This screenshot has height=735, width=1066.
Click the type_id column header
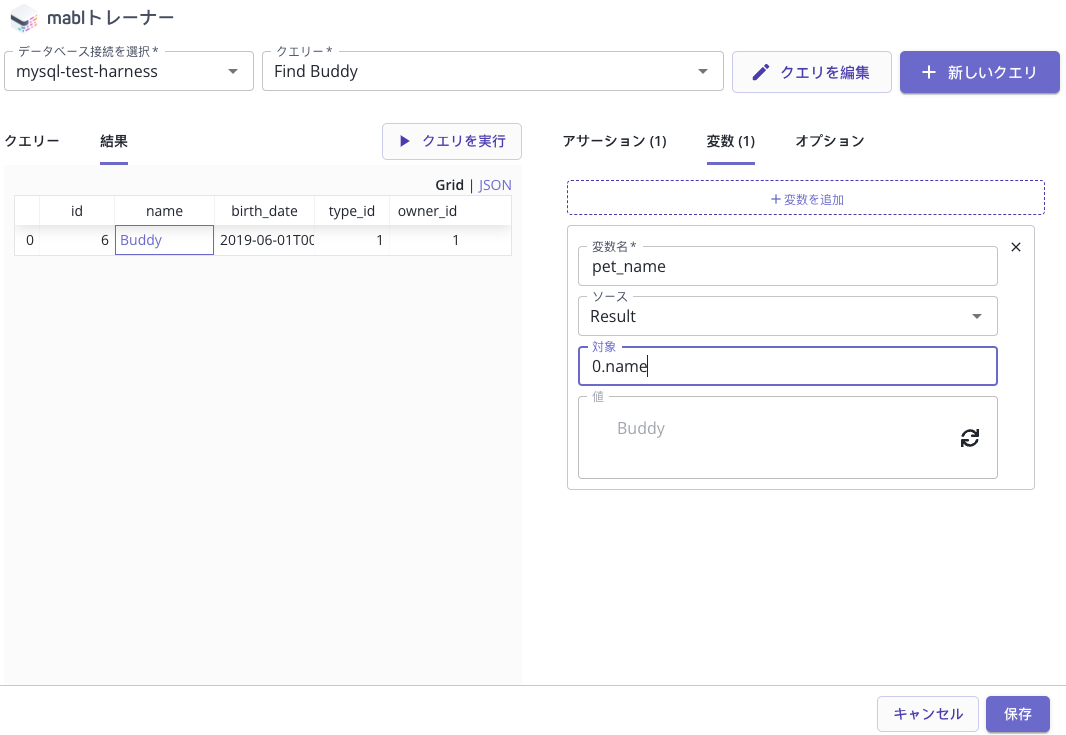(351, 211)
